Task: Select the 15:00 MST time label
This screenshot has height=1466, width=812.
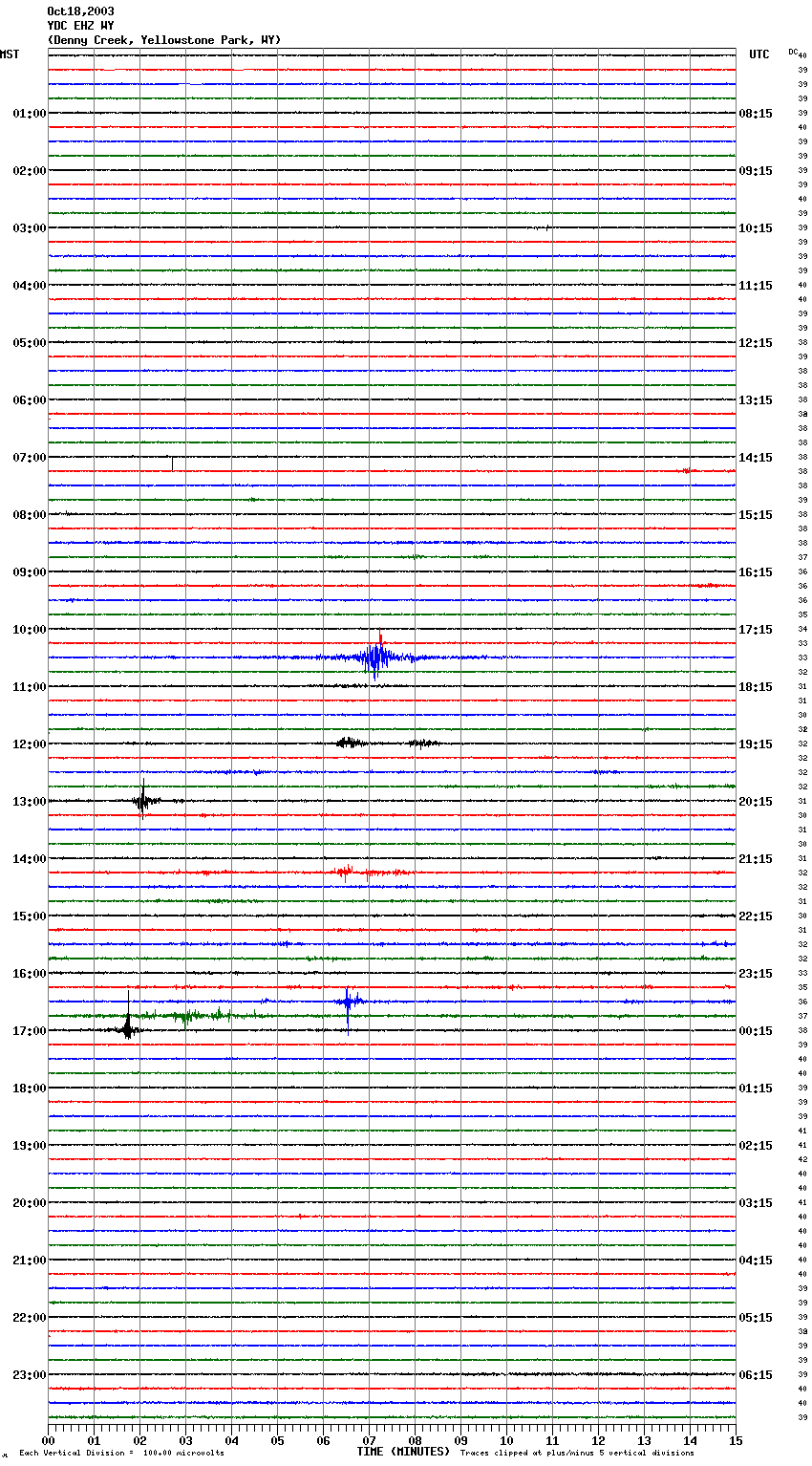Action: [30, 916]
